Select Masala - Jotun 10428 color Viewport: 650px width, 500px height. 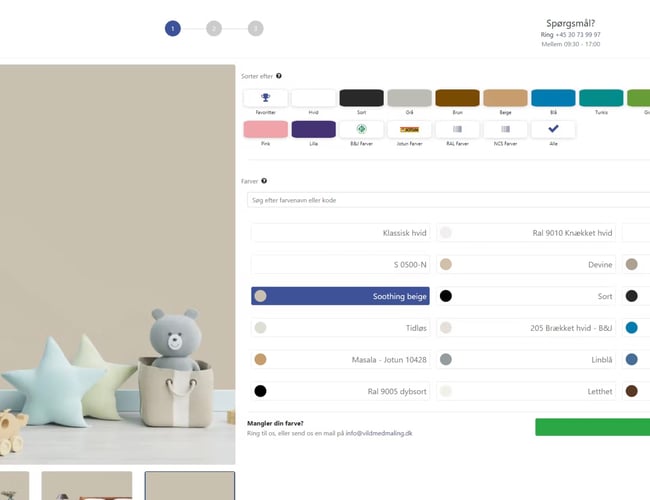coord(340,359)
